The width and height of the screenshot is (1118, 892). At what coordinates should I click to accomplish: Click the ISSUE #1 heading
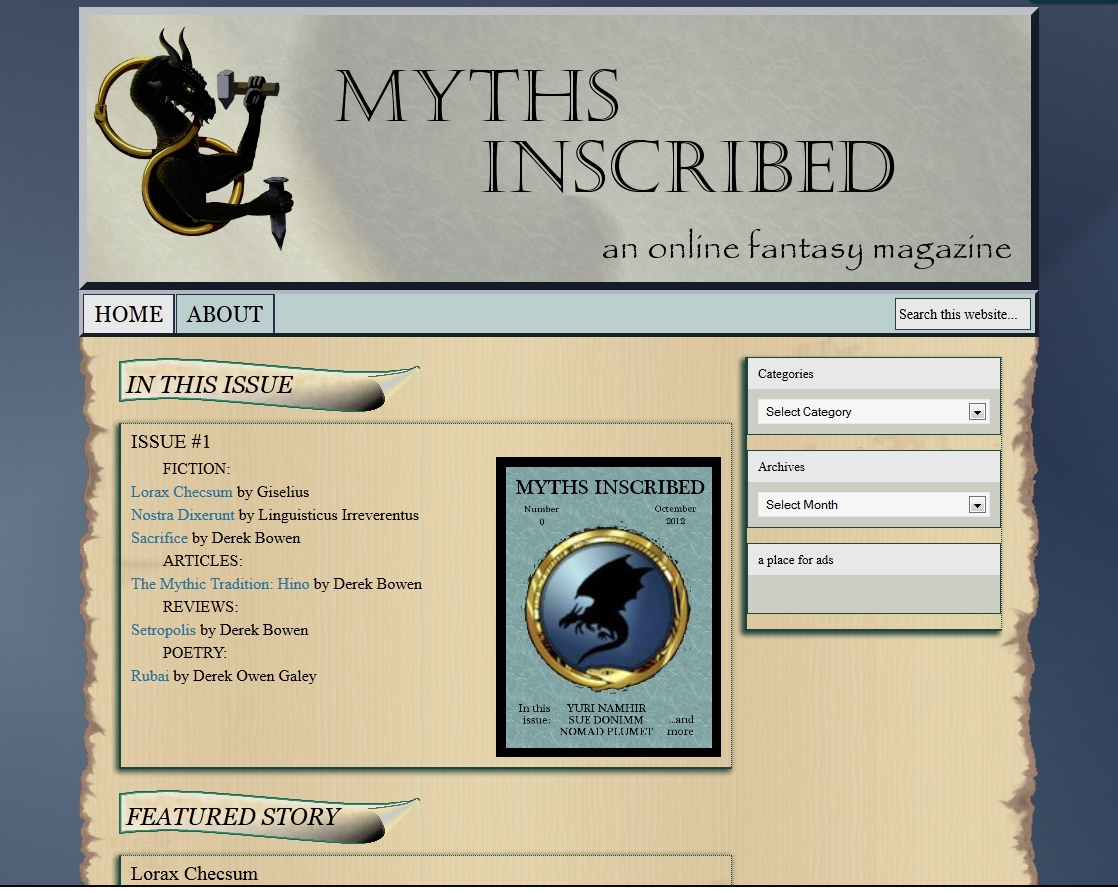(170, 442)
